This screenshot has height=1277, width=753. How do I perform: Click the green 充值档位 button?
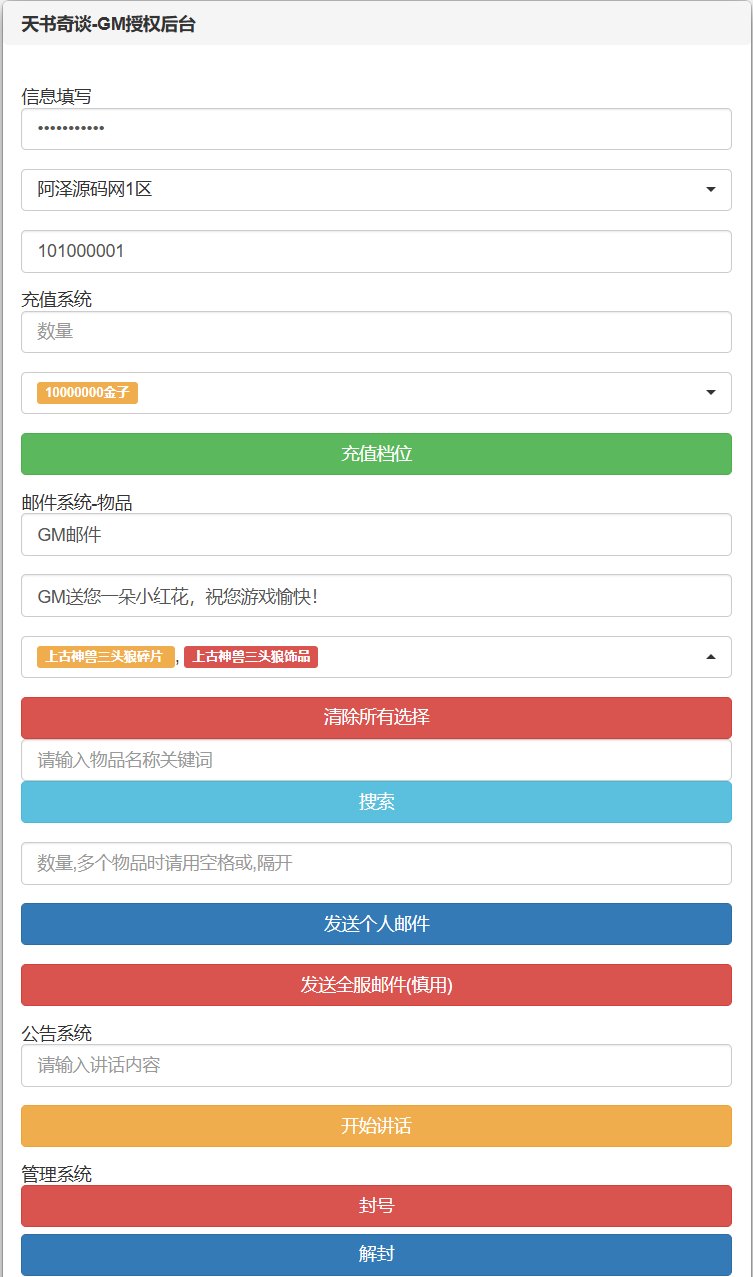click(376, 454)
